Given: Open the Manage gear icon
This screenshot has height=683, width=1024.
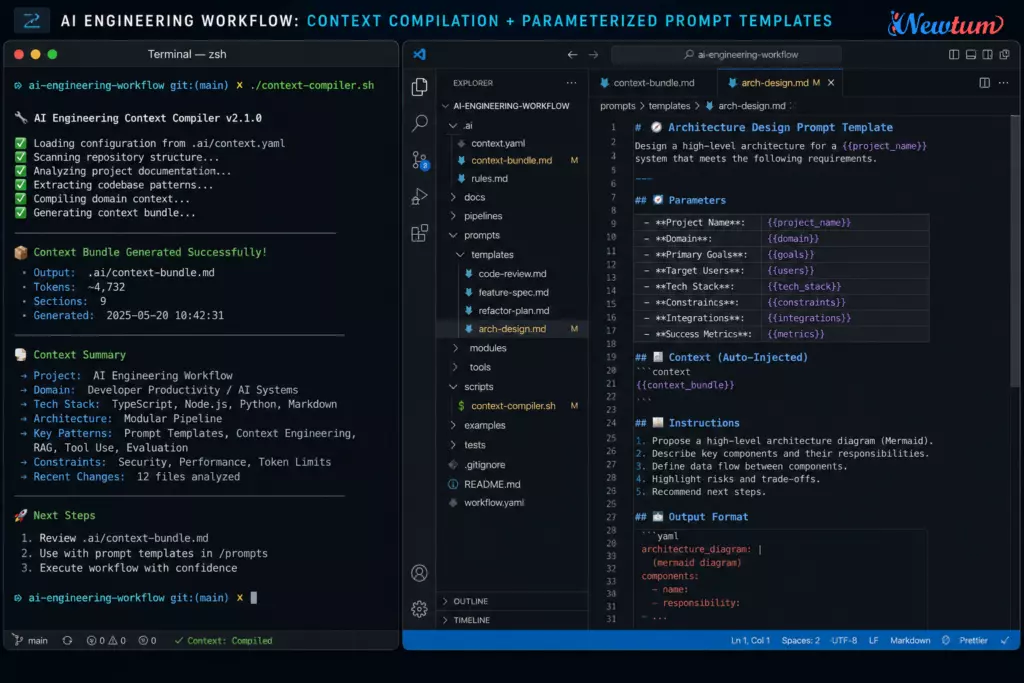Looking at the screenshot, I should (419, 609).
